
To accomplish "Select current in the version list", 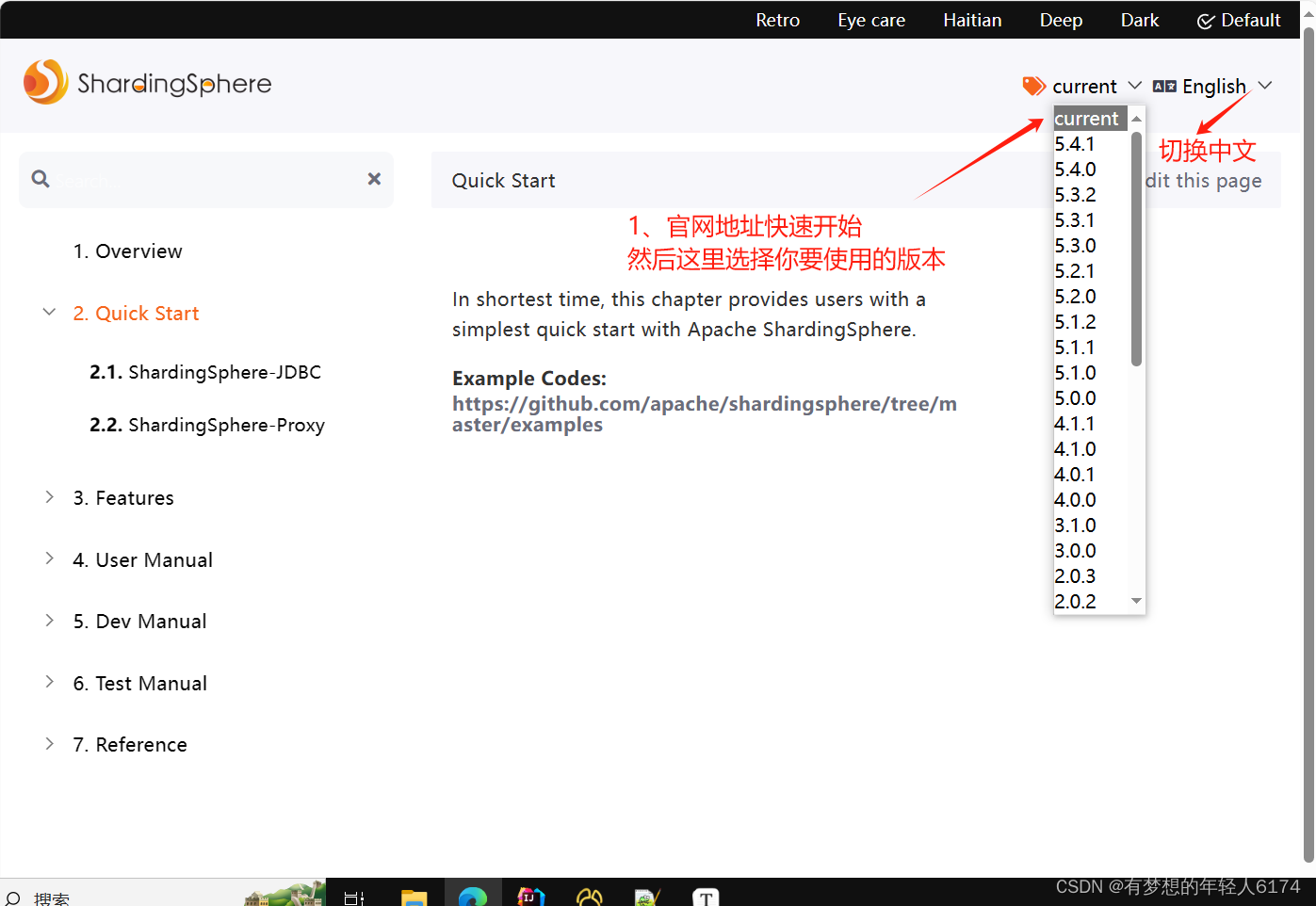I will [x=1090, y=119].
